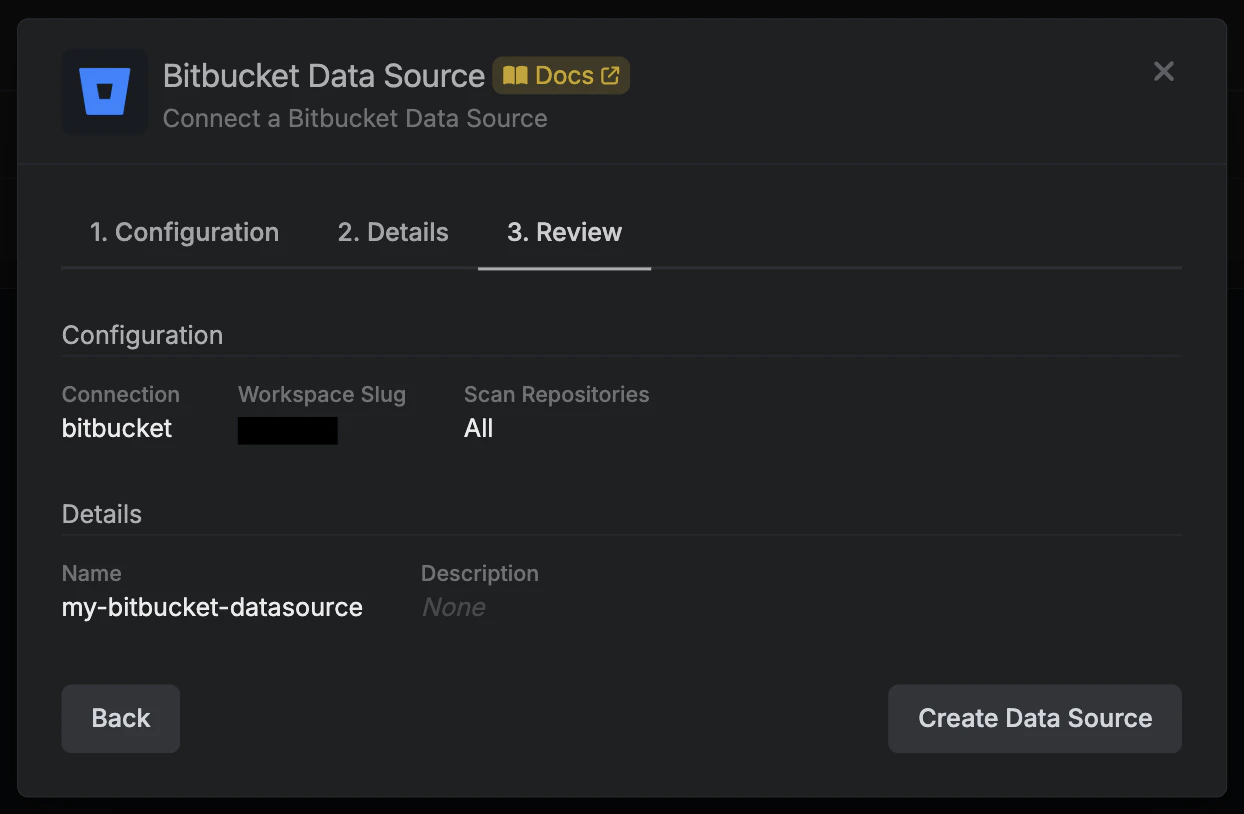1244x814 pixels.
Task: Click the 'Bitbucket Data Source' title
Action: [324, 76]
